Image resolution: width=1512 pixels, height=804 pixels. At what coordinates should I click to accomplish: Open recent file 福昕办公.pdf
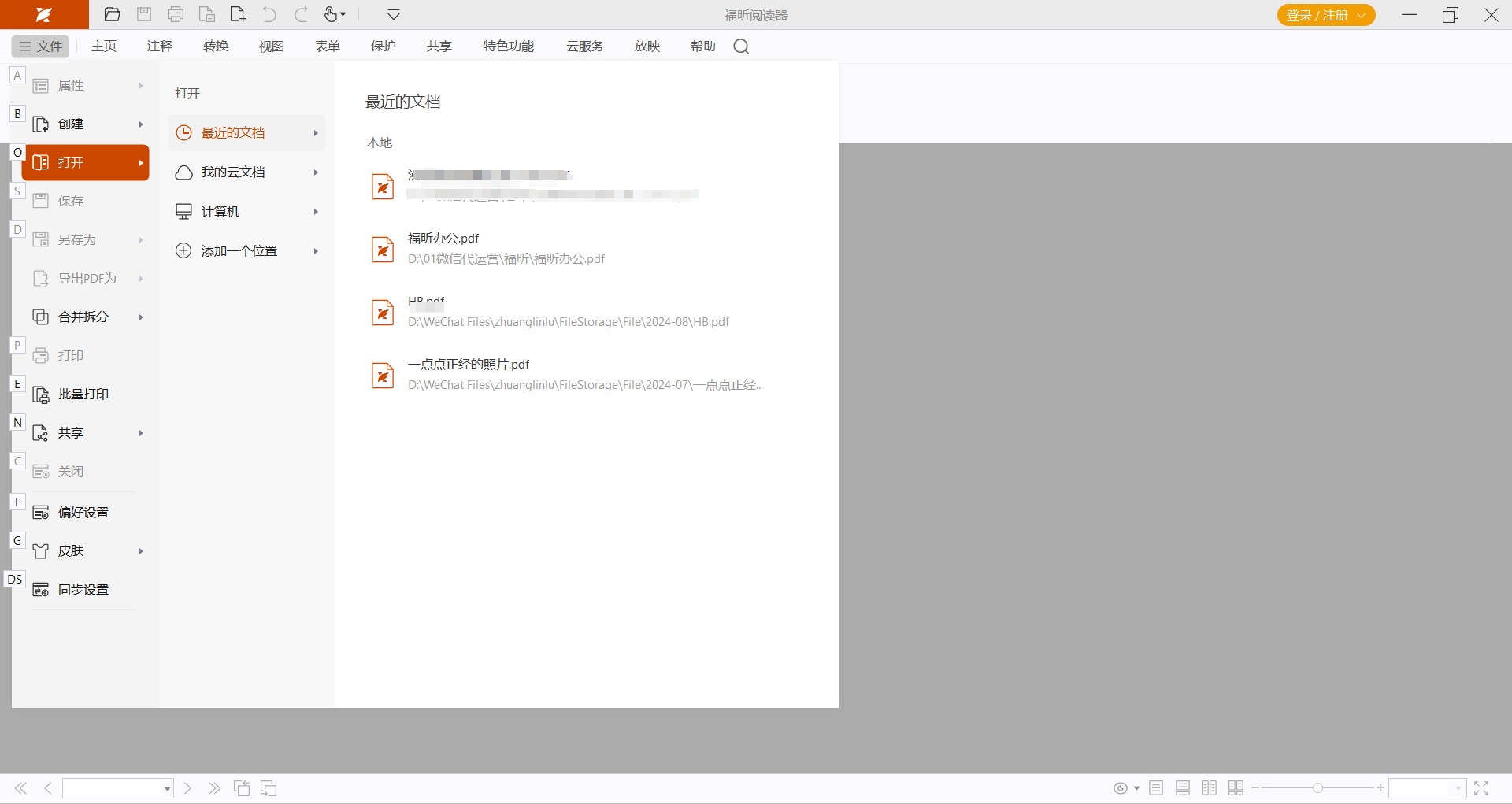(x=443, y=239)
